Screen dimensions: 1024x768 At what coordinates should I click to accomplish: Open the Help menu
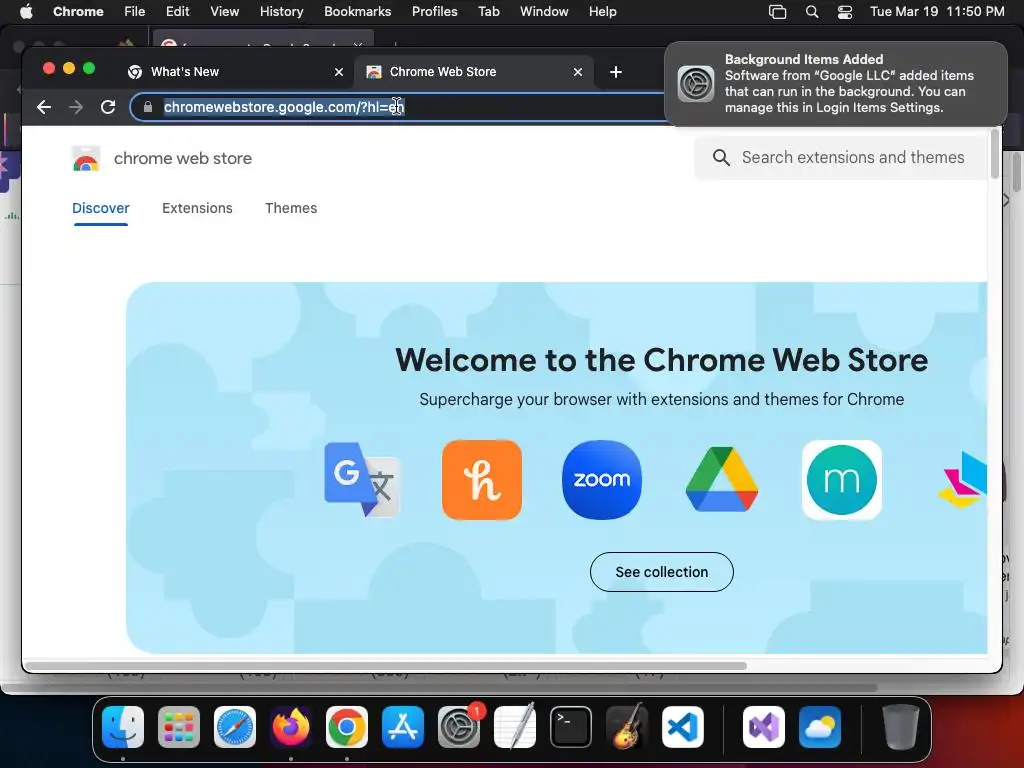[602, 12]
